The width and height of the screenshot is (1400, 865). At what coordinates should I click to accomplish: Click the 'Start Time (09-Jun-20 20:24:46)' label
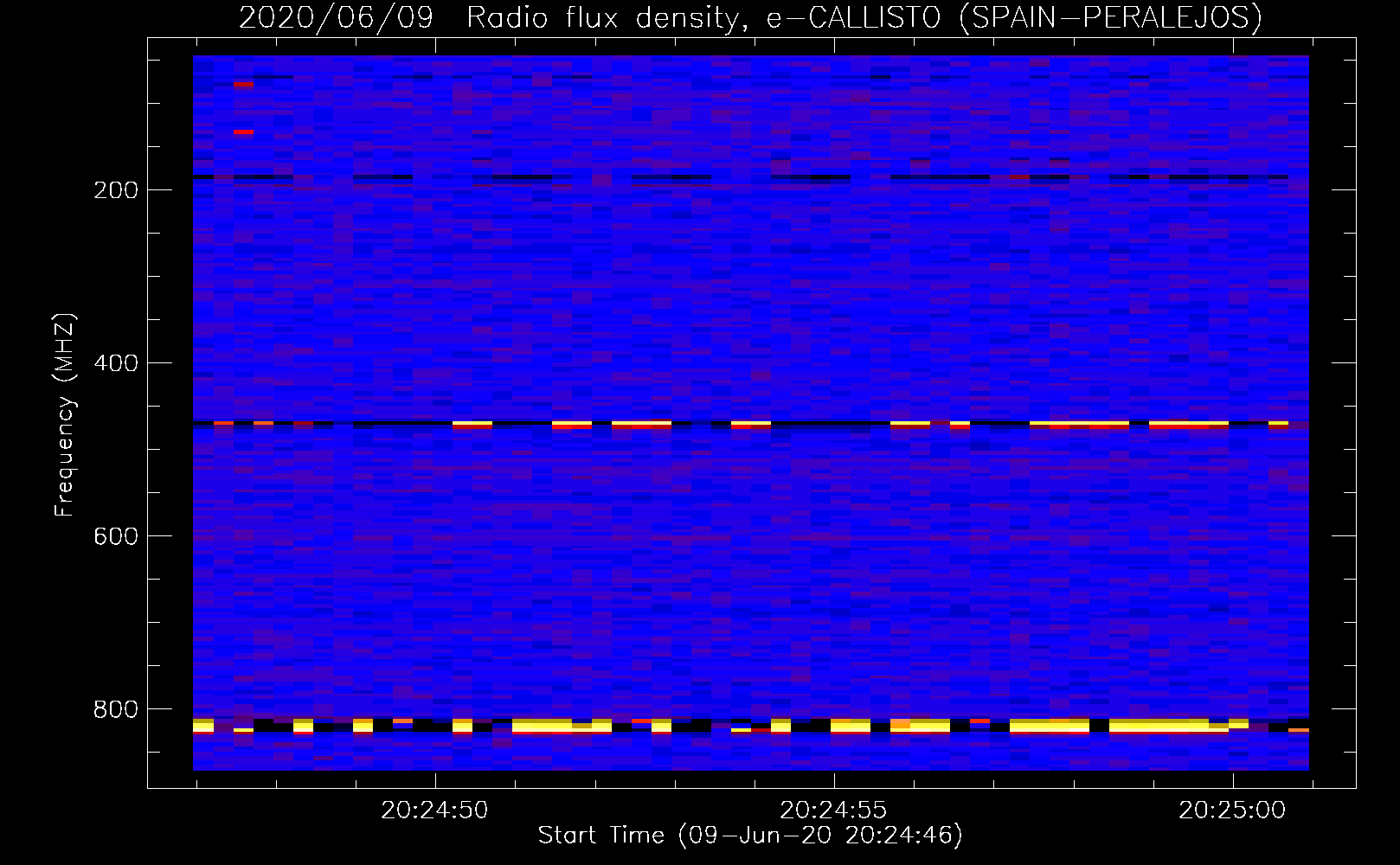tap(750, 836)
